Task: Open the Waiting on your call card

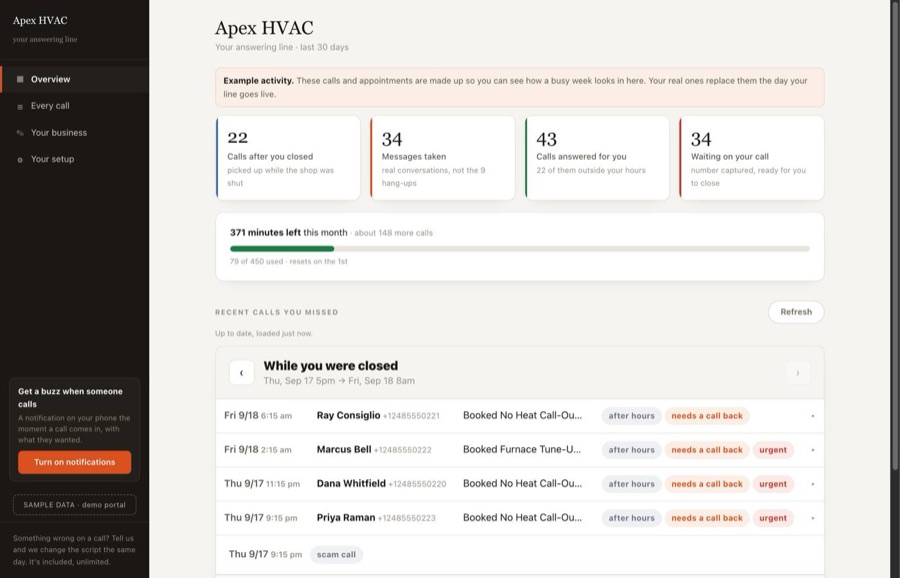Action: coord(751,158)
